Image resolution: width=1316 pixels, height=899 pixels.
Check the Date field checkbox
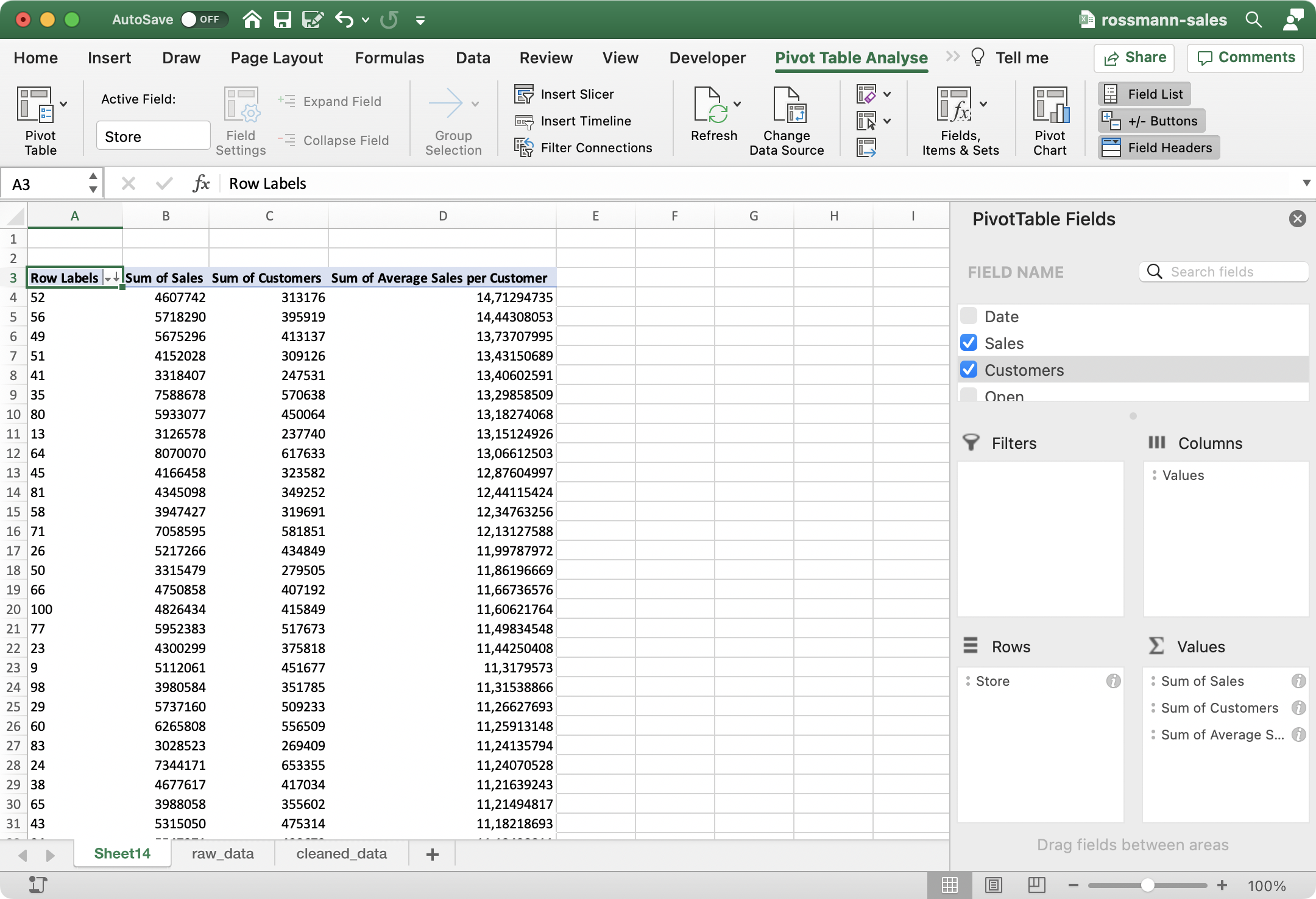(x=969, y=316)
